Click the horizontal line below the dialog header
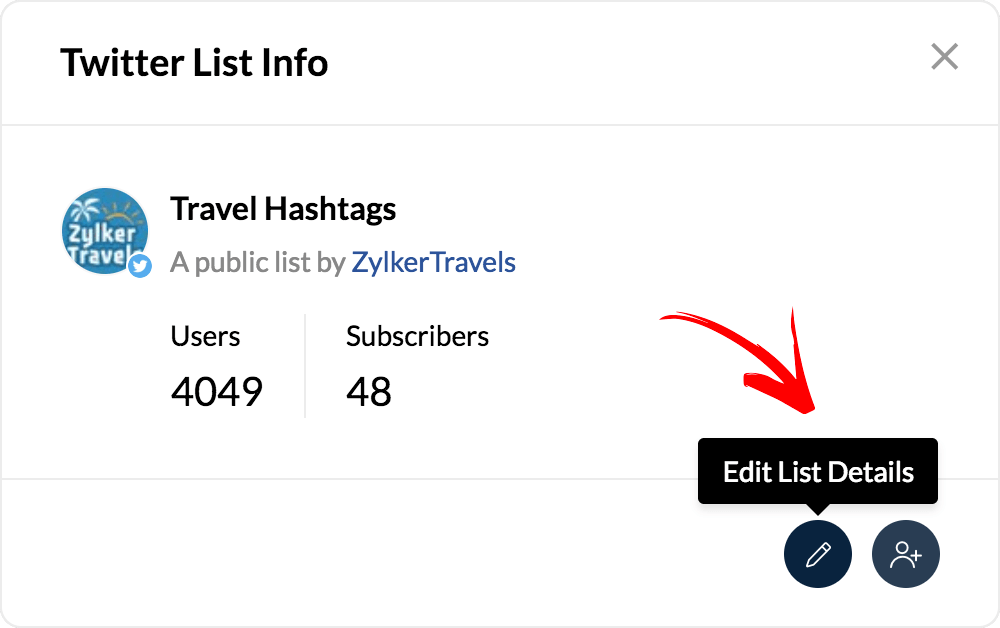Screen dimensions: 1000x628 tap(500, 125)
